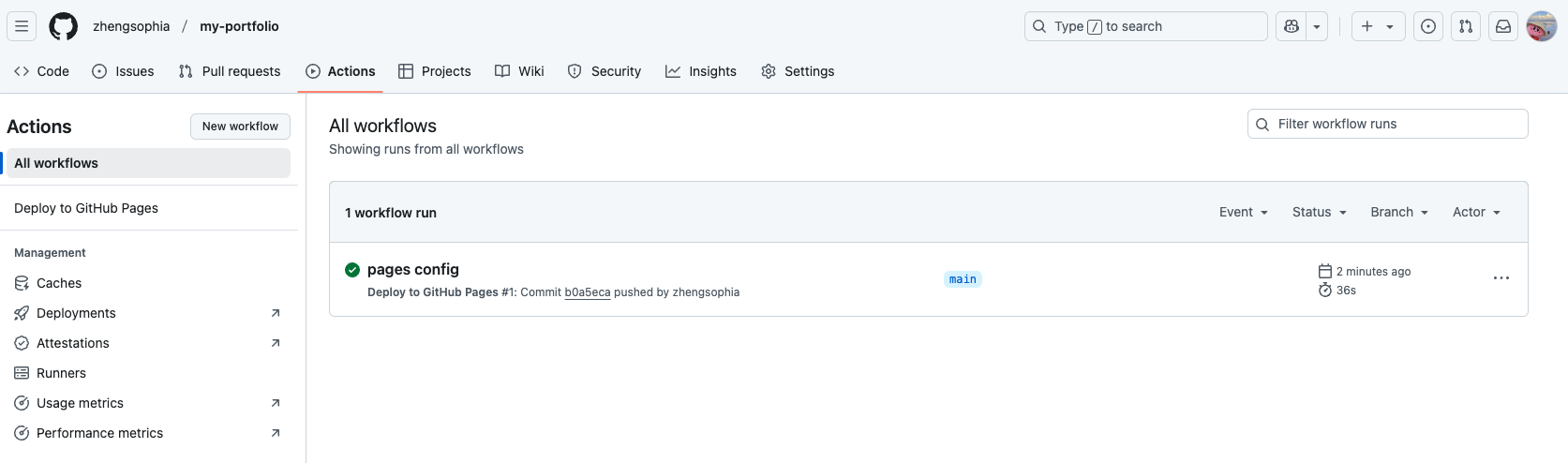The width and height of the screenshot is (1568, 463).
Task: Click the Filter workflow runs field
Action: (x=1396, y=124)
